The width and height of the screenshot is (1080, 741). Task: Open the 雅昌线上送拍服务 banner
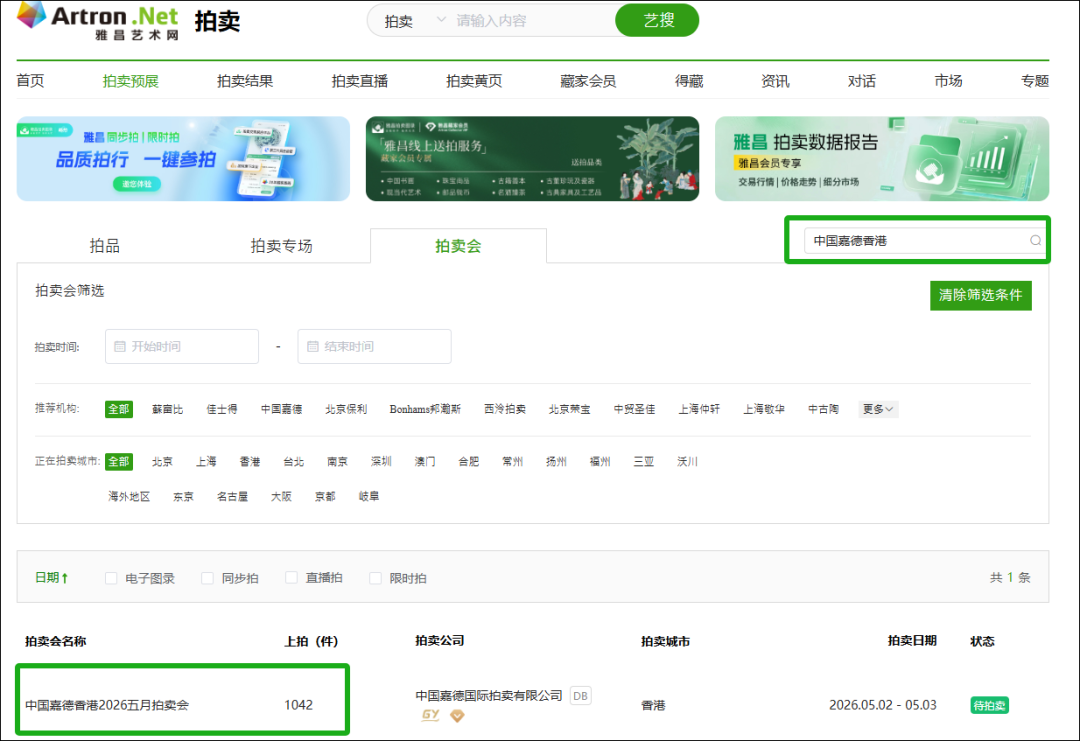pyautogui.click(x=532, y=158)
